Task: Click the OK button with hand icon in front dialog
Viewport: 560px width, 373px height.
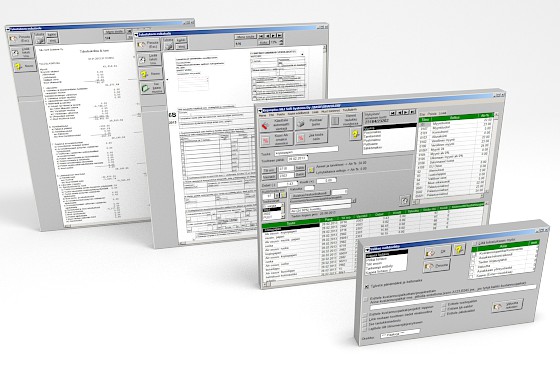Action: 438,252
